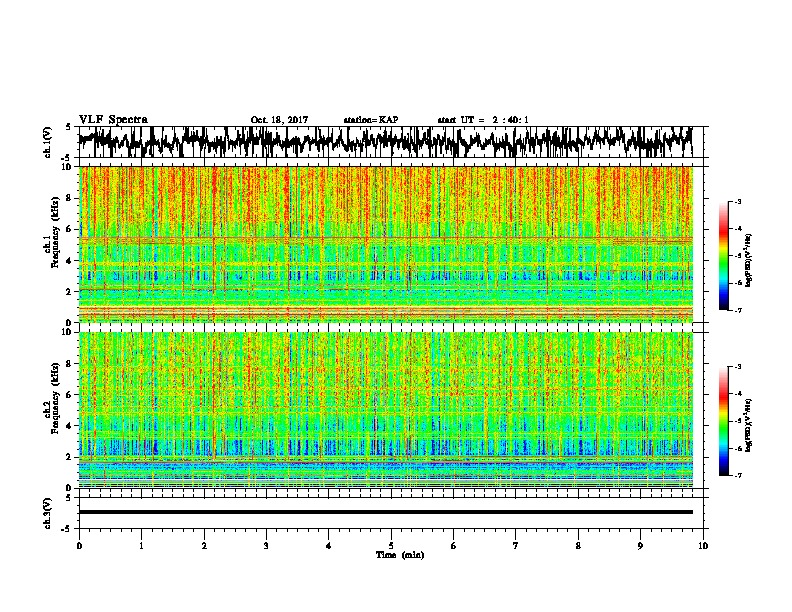Click the 'start UT = 2:40:1' text

(483, 120)
